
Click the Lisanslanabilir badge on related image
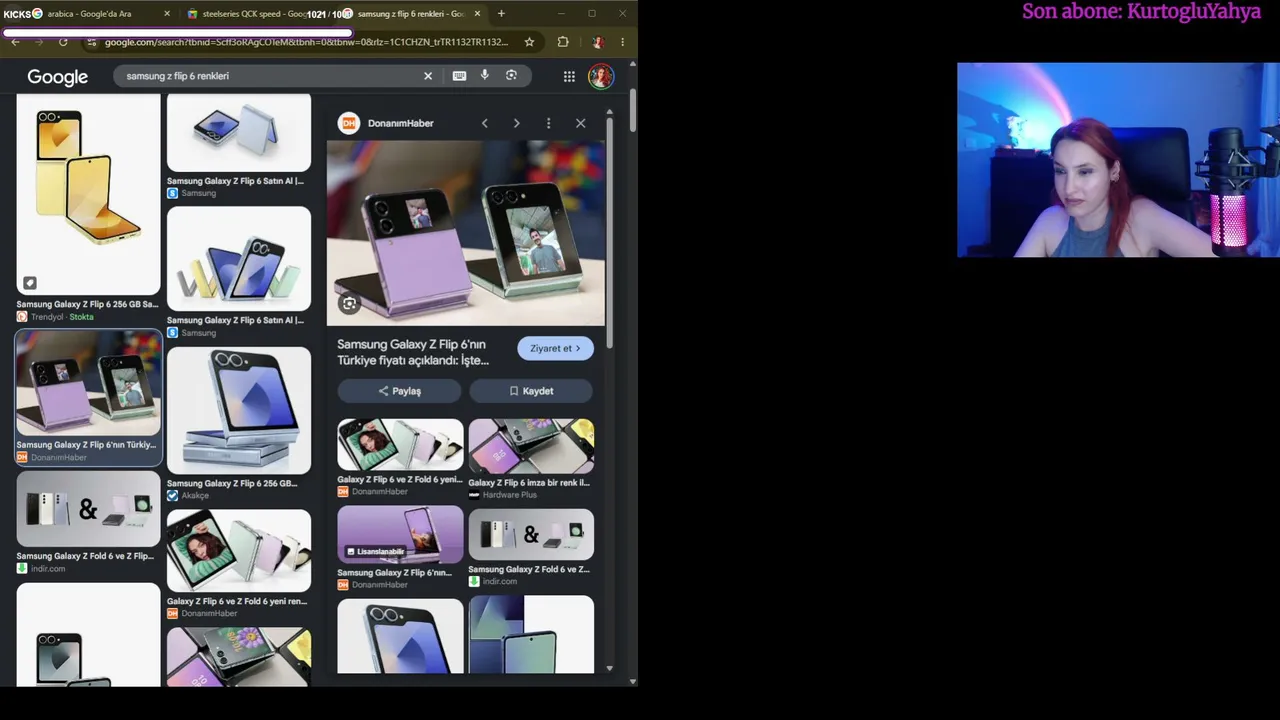tap(375, 552)
